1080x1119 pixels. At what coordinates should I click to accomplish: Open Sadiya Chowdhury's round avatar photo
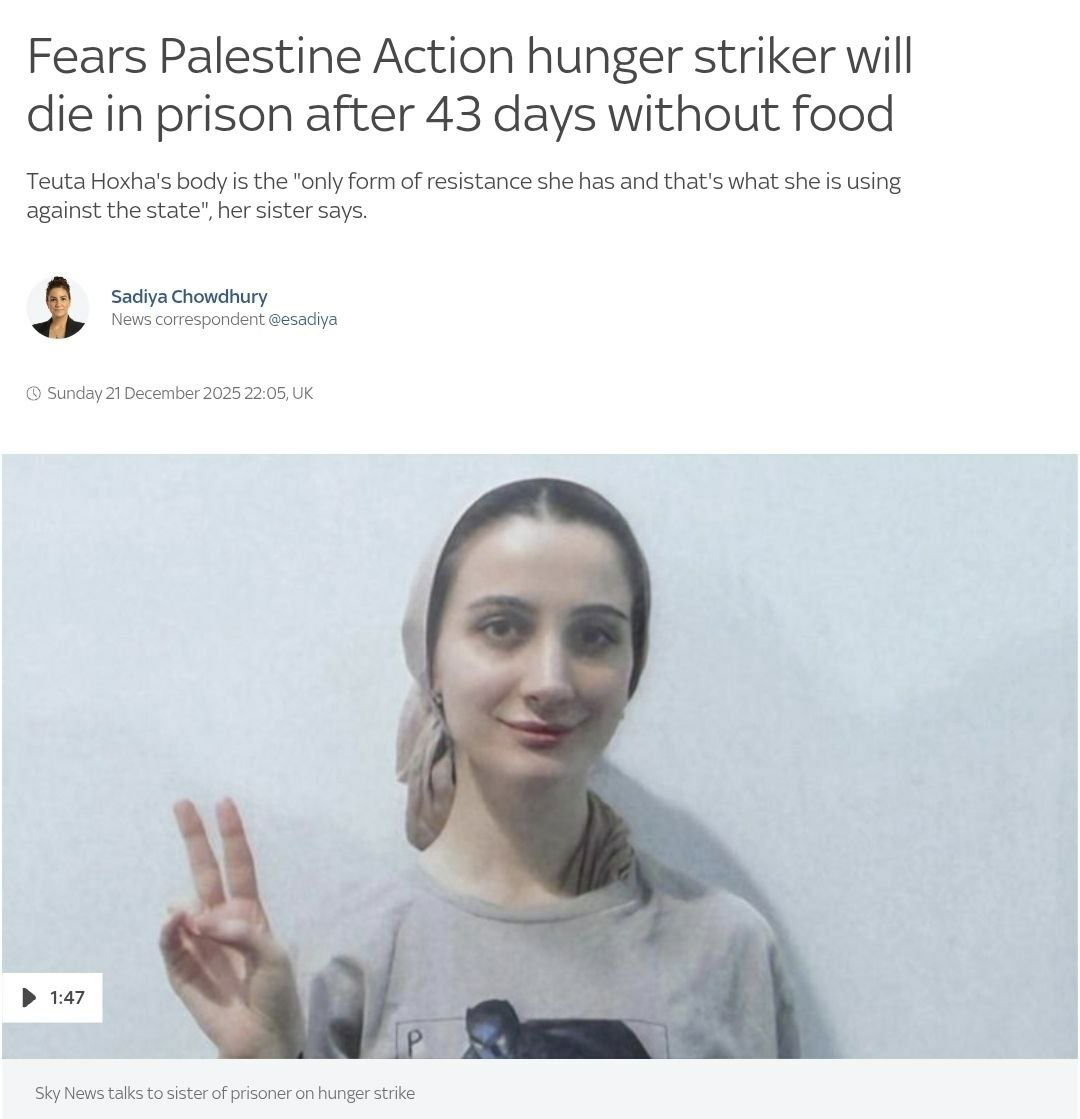click(x=58, y=308)
